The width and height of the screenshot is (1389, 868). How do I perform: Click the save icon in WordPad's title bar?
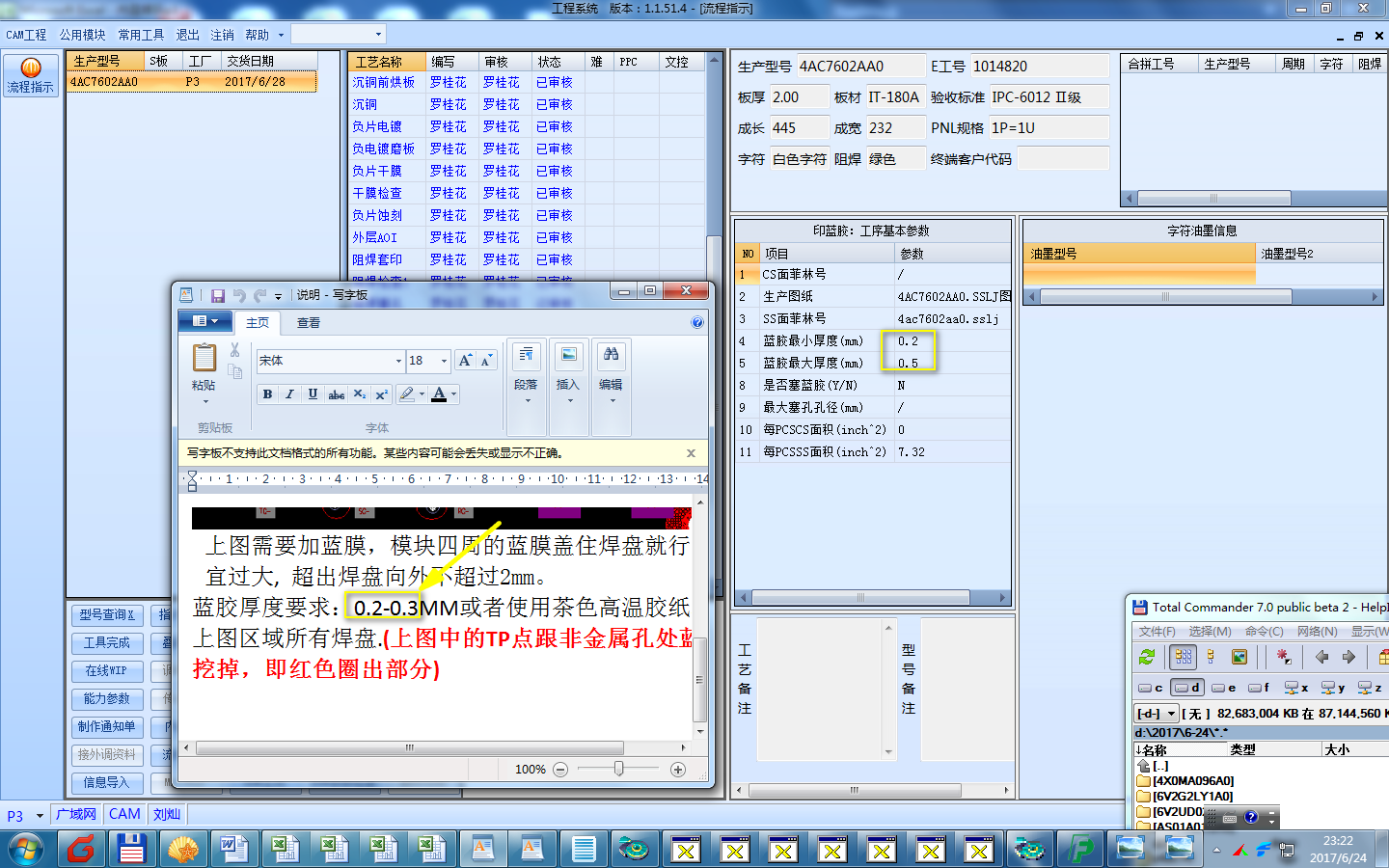(x=218, y=295)
